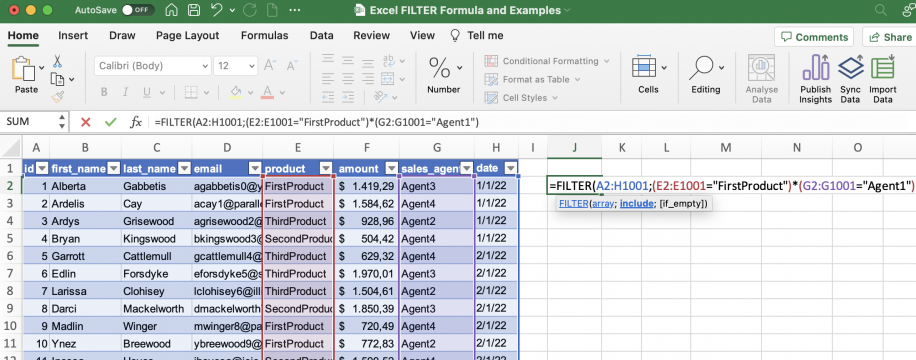
Task: Switch to the Formulas tab
Action: pos(264,36)
